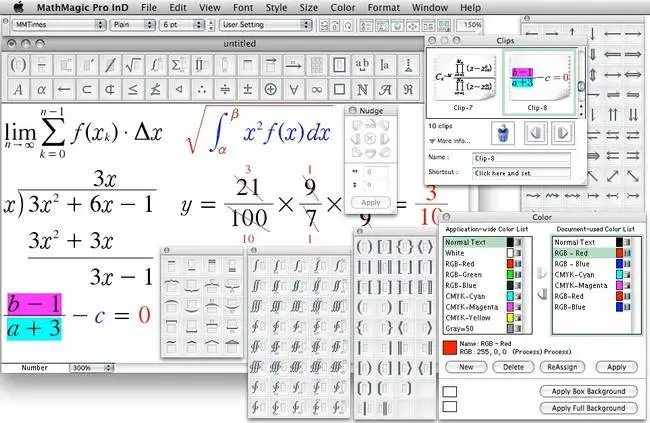Image resolution: width=650 pixels, height=423 pixels.
Task: Open the User Setting dropdown
Action: click(266, 24)
